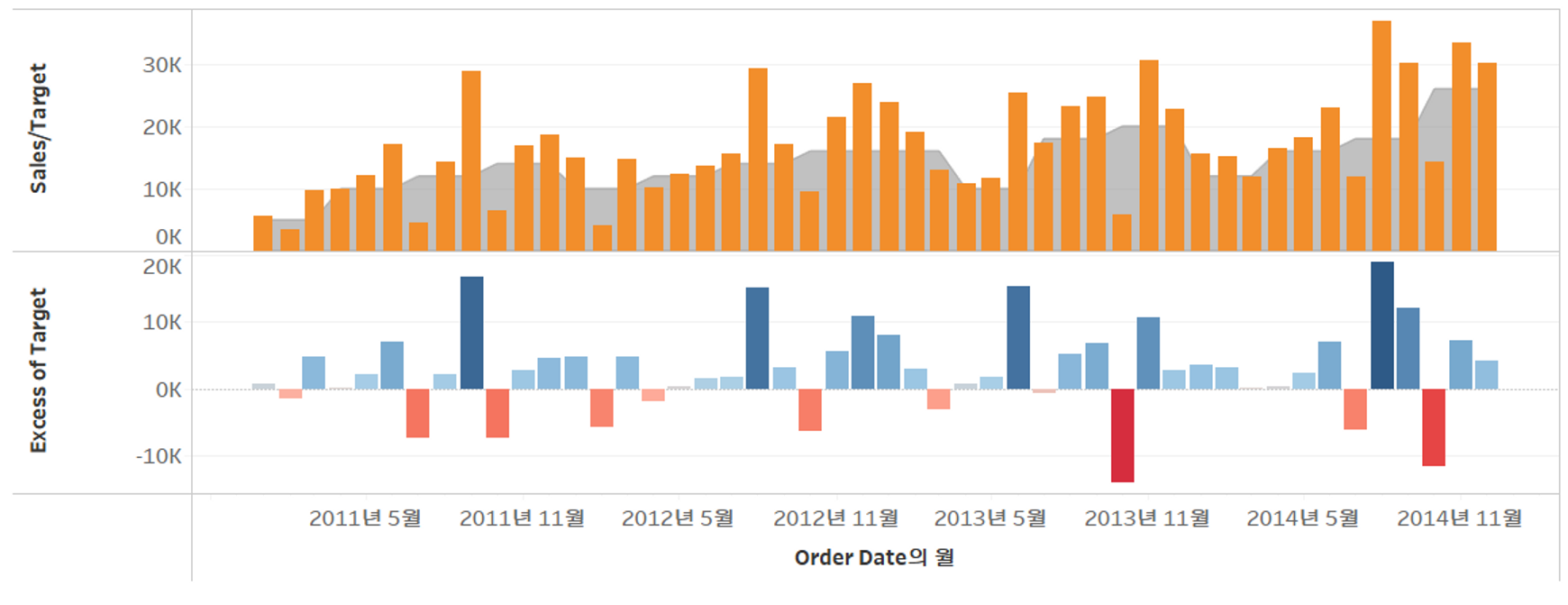The image size is (1568, 605).
Task: Select the '2012년 11월' date label
Action: (x=835, y=518)
